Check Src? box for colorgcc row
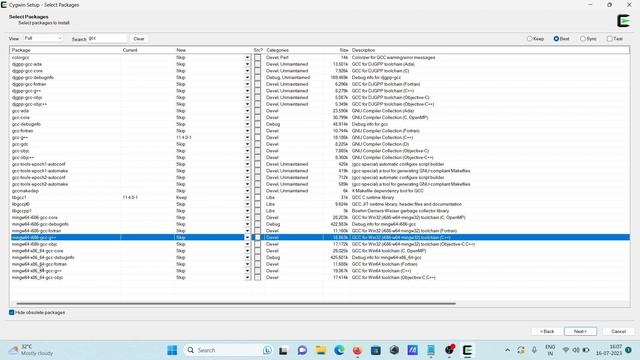The image size is (640, 360). pos(258,58)
